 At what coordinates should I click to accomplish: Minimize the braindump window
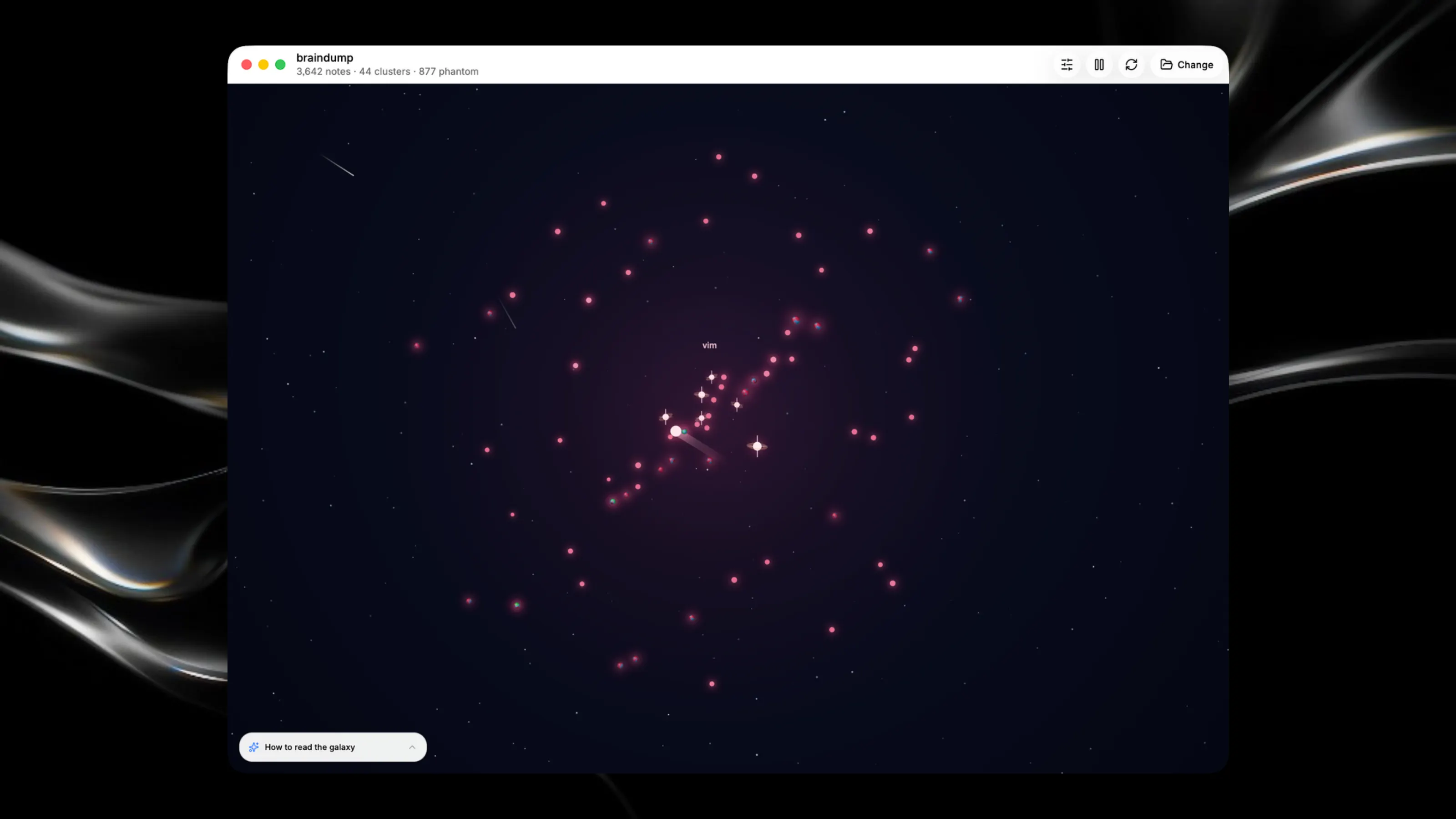pyautogui.click(x=263, y=65)
